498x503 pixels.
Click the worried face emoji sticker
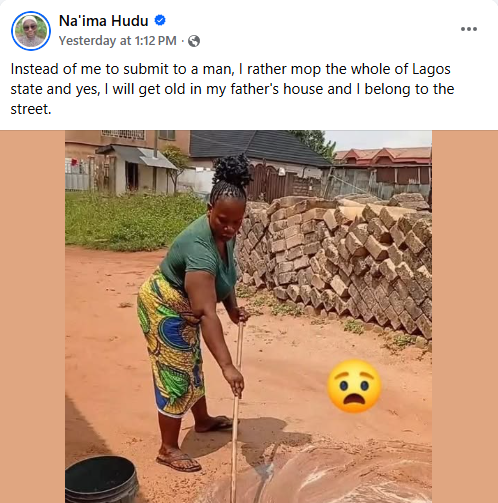[354, 386]
